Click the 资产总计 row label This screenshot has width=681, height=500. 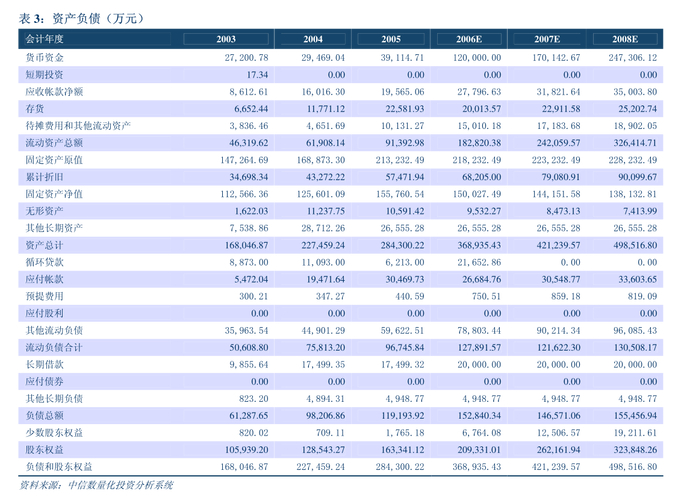coord(44,245)
